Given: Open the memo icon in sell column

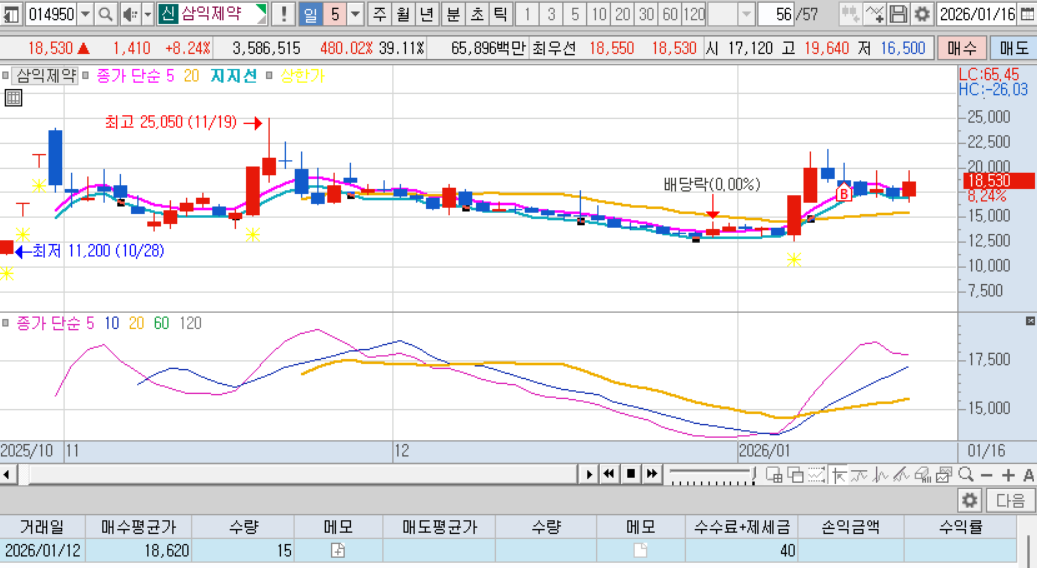Looking at the screenshot, I should pyautogui.click(x=640, y=550).
